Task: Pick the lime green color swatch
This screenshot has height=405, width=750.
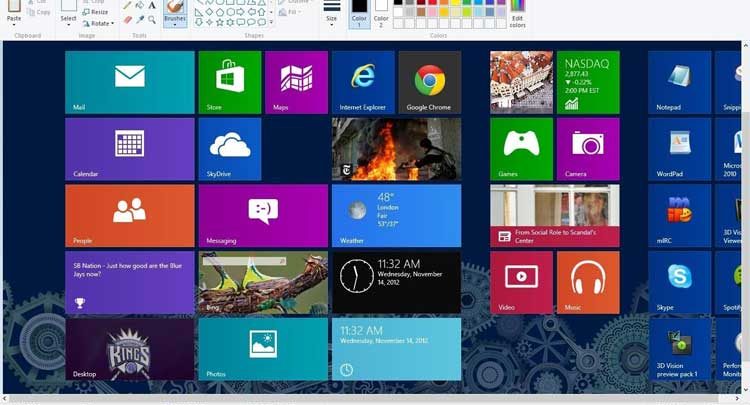Action: coord(467,12)
